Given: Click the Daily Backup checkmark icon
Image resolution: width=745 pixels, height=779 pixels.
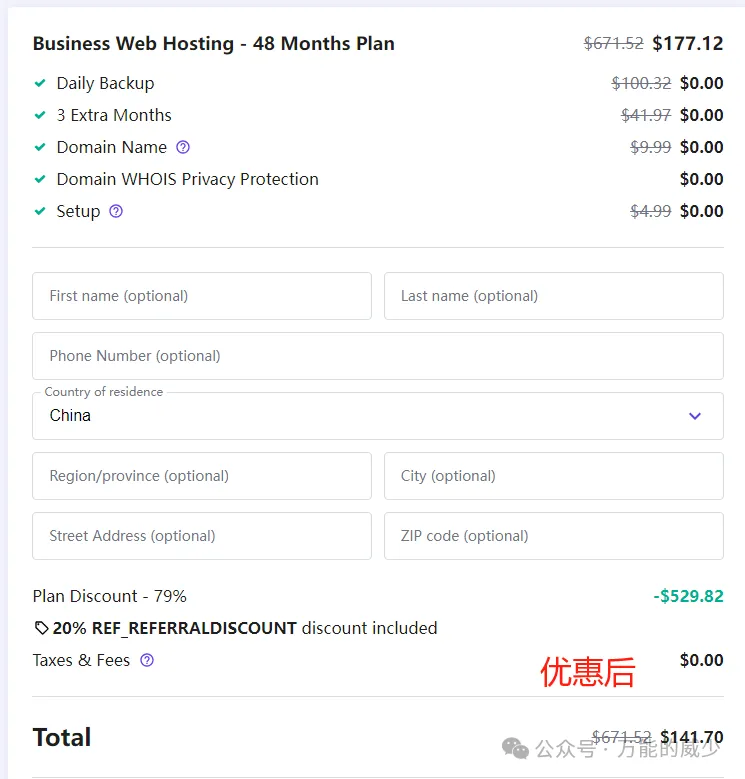Looking at the screenshot, I should point(40,83).
